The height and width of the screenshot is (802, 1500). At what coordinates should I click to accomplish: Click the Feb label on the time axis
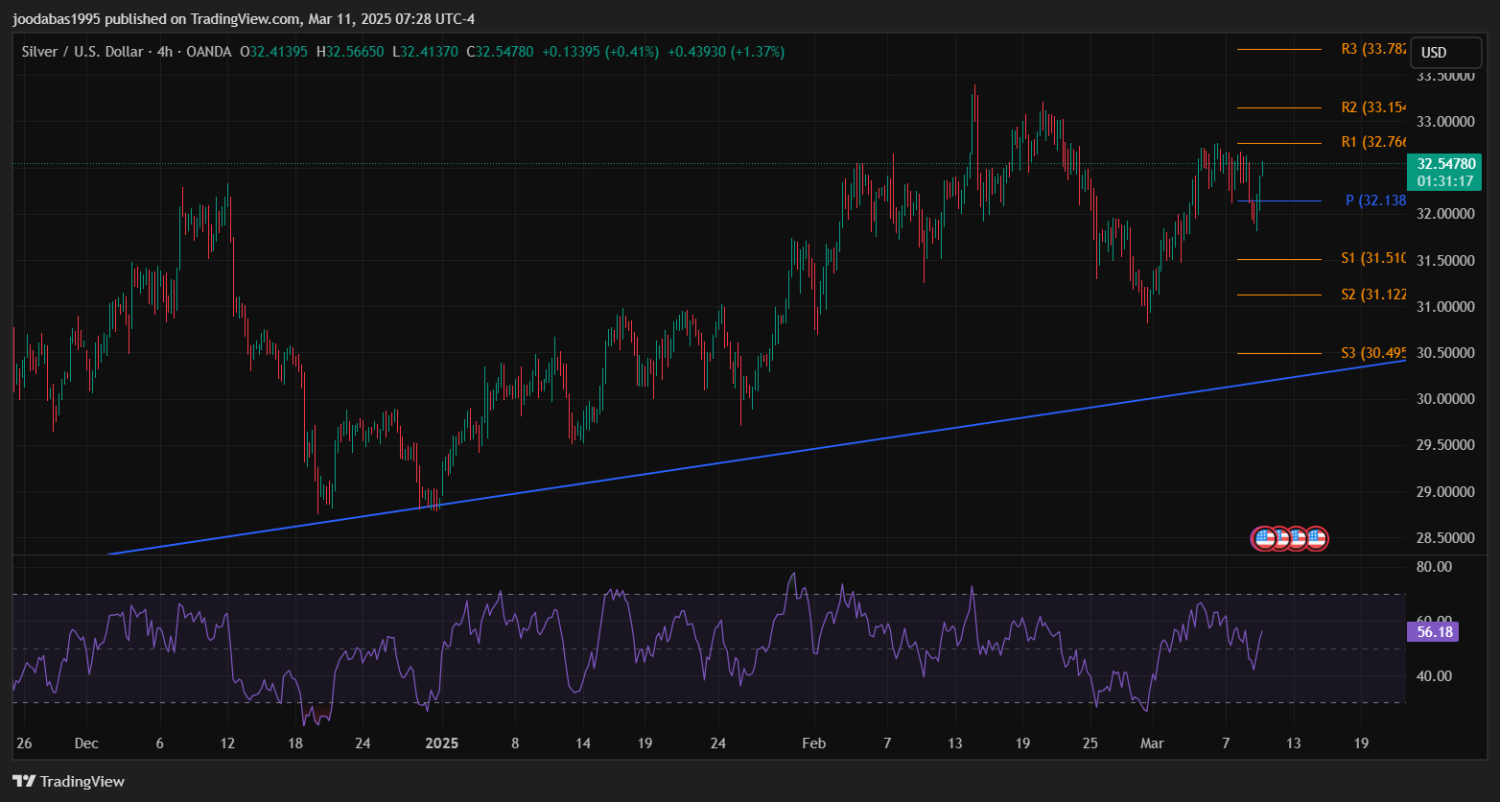[x=815, y=744]
